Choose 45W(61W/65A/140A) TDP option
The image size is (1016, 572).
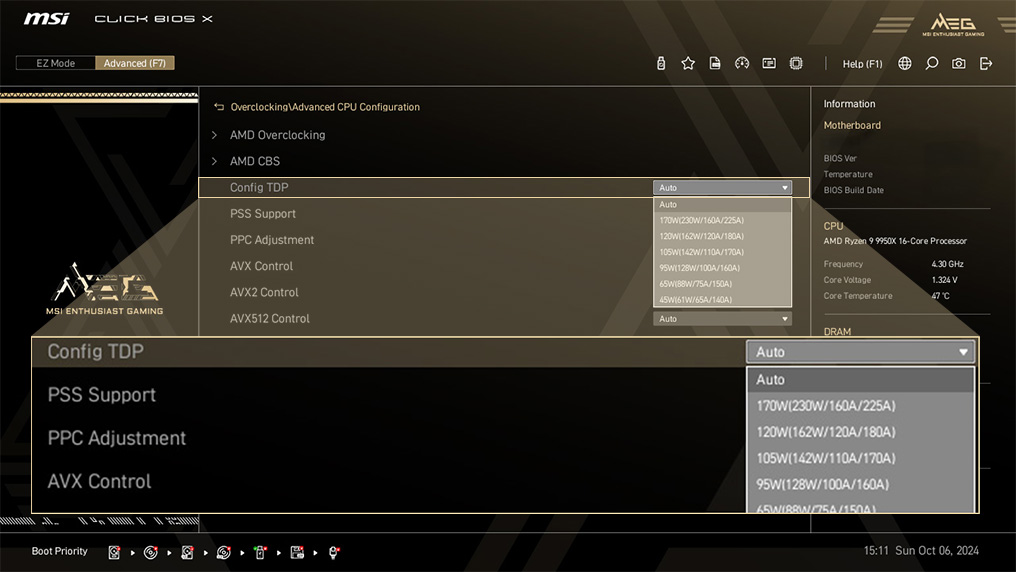click(x=722, y=299)
